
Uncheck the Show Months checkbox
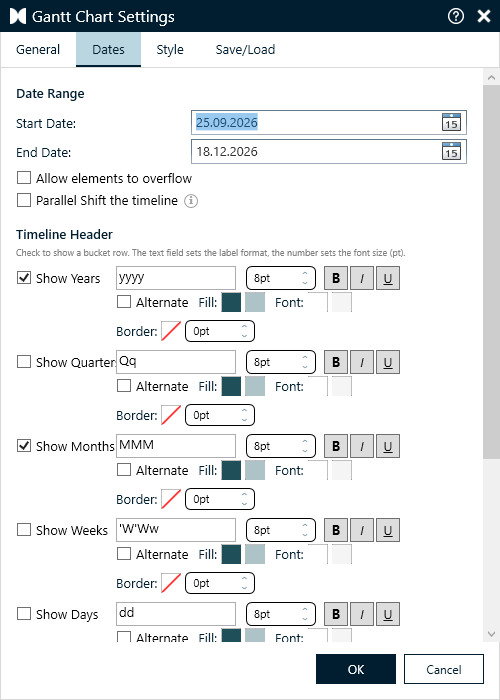[x=24, y=446]
